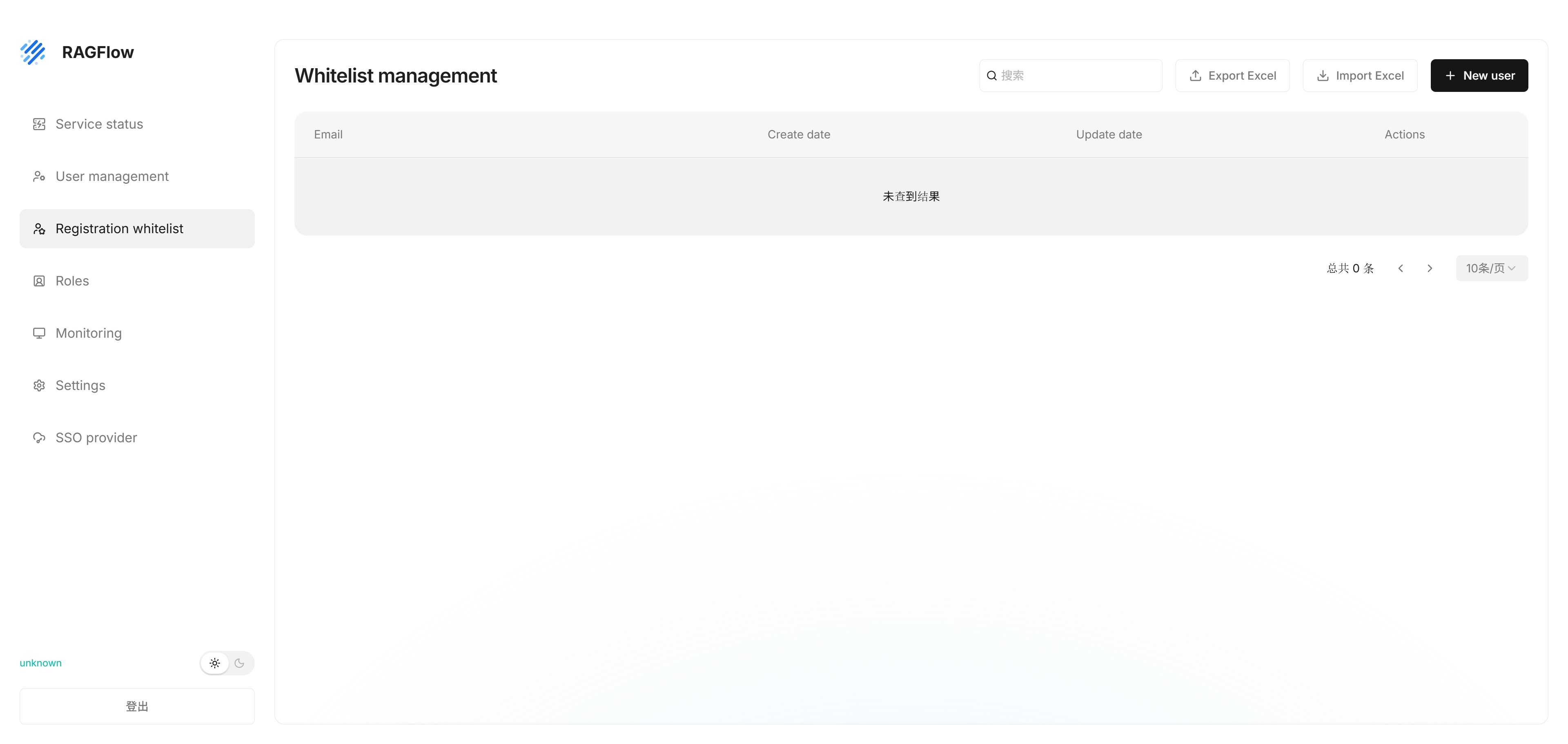Click the Whitelist management heading
The height and width of the screenshot is (744, 1568).
pos(396,76)
